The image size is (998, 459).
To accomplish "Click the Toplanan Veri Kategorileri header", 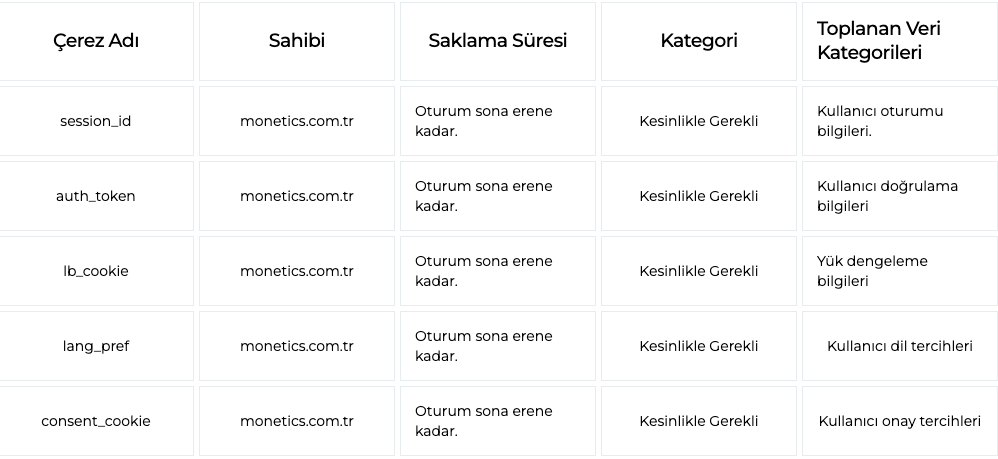I will coord(900,41).
